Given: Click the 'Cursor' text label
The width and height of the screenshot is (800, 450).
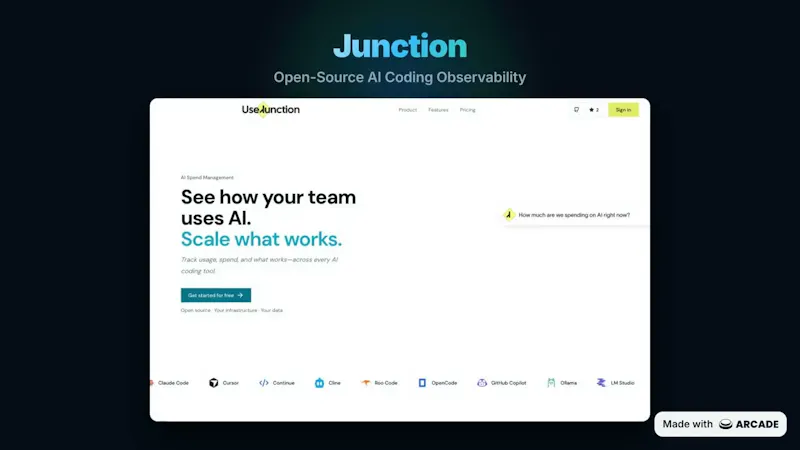Looking at the screenshot, I should 231,383.
